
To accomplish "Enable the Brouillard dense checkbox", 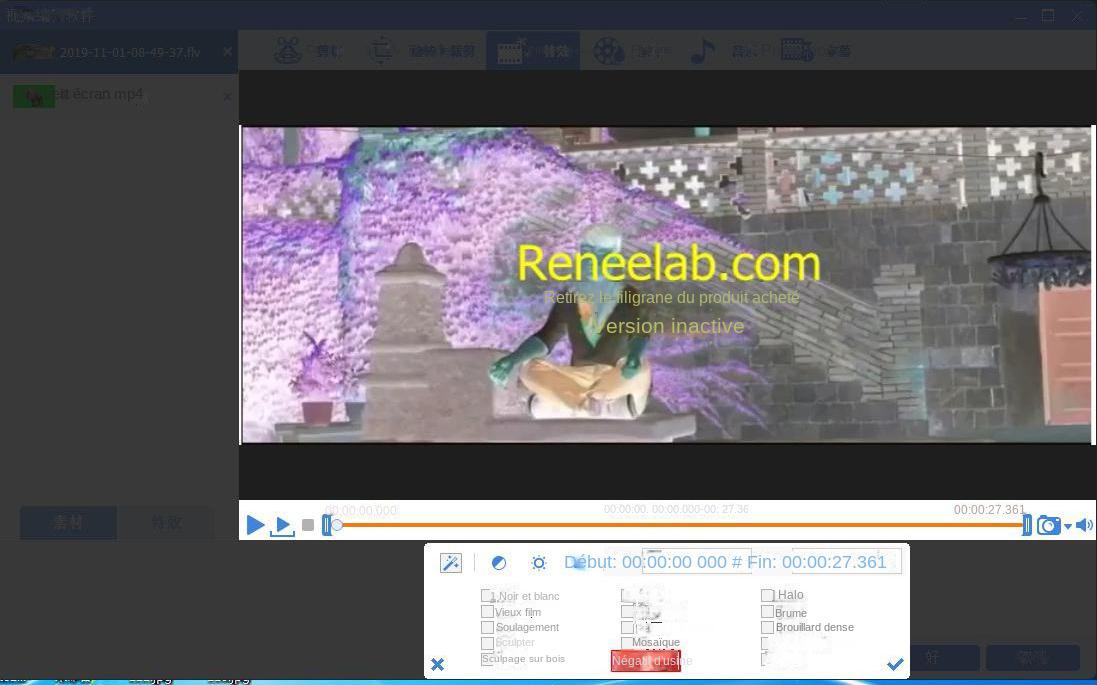I will (x=768, y=627).
